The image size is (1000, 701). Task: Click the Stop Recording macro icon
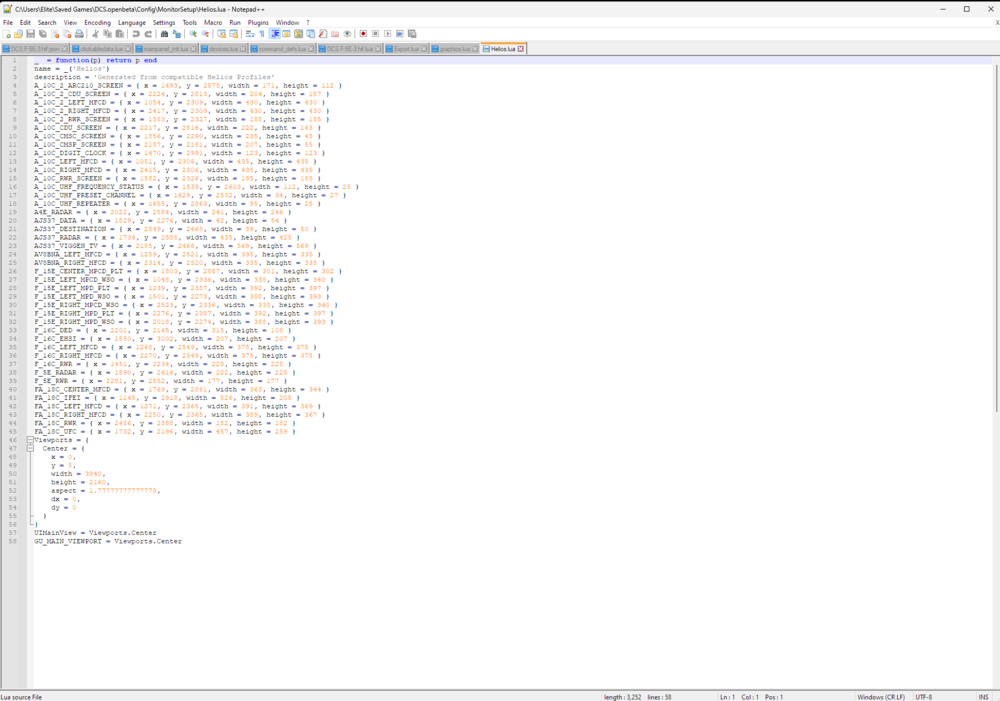[x=375, y=34]
